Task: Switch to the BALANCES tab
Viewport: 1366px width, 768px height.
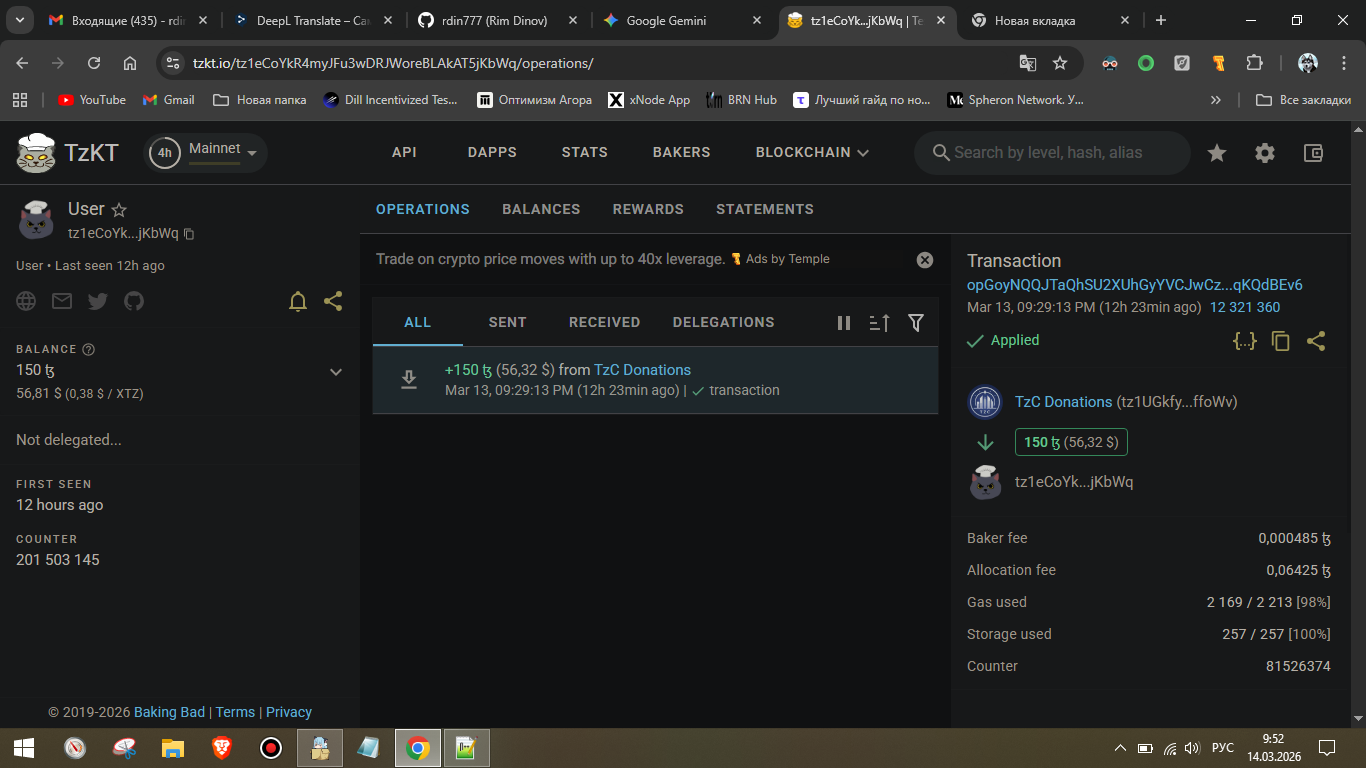Action: (x=541, y=209)
